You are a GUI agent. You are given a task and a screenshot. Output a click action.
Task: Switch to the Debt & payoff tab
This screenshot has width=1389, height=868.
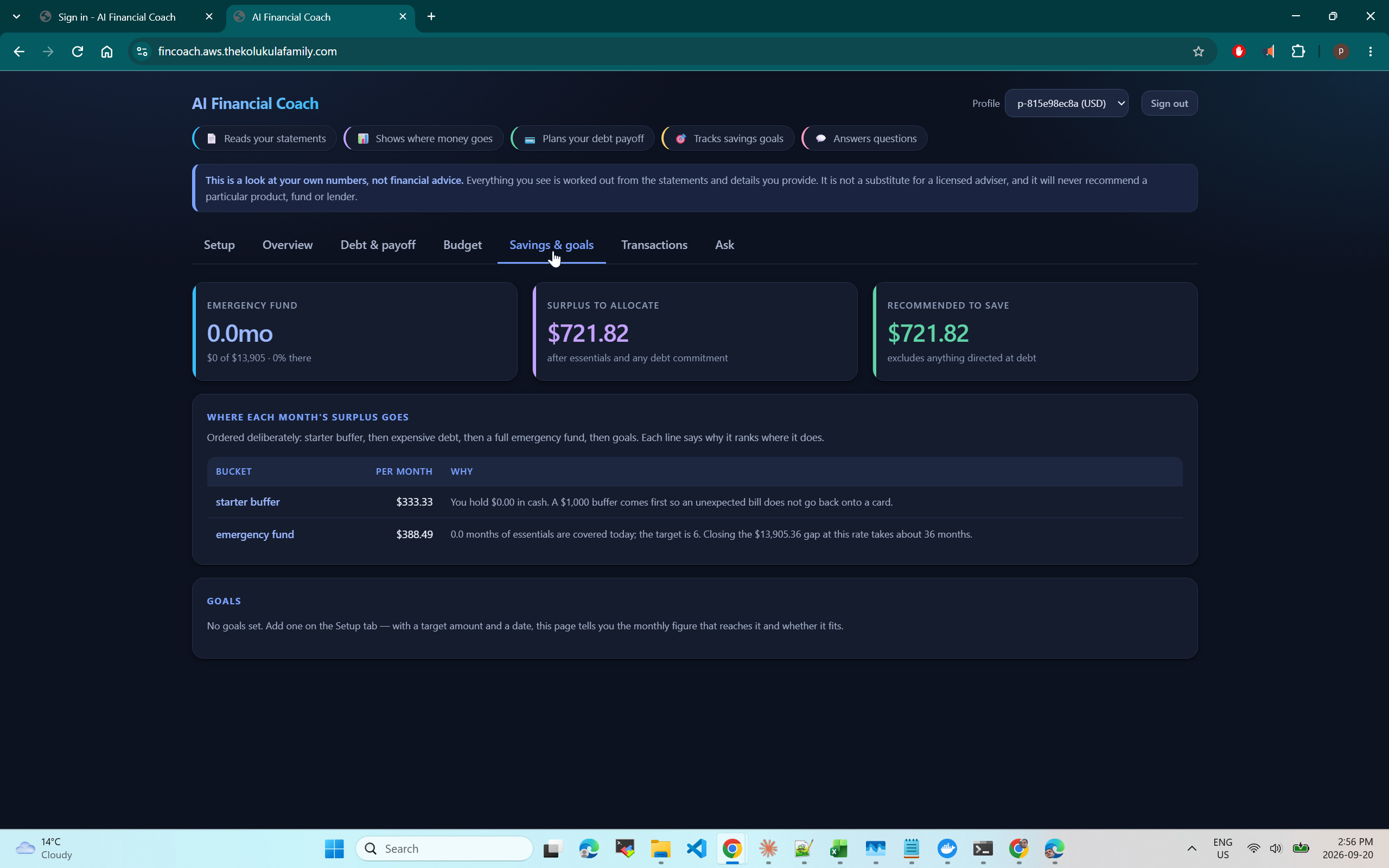pyautogui.click(x=378, y=245)
